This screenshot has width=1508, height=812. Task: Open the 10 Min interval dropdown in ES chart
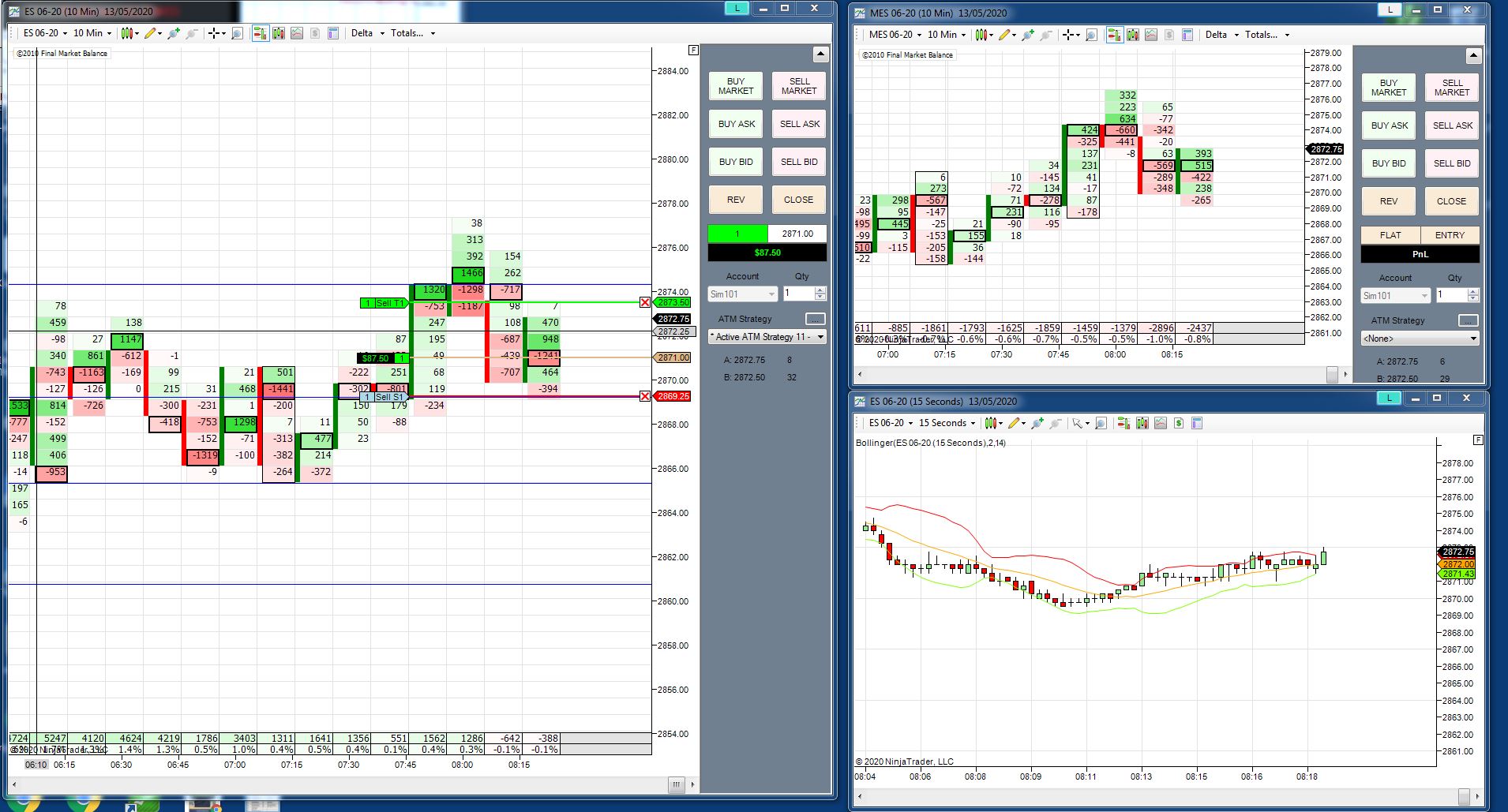(92, 33)
